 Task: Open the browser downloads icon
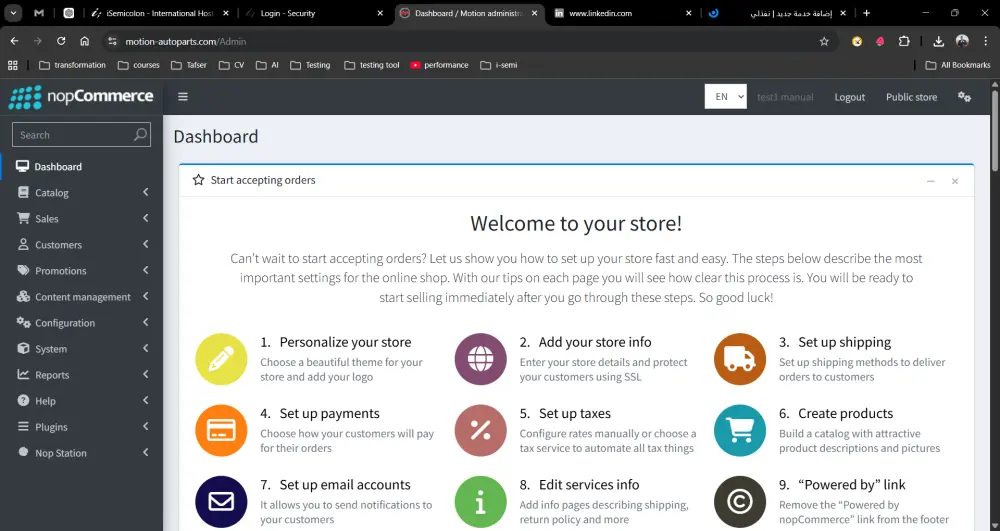coord(938,41)
